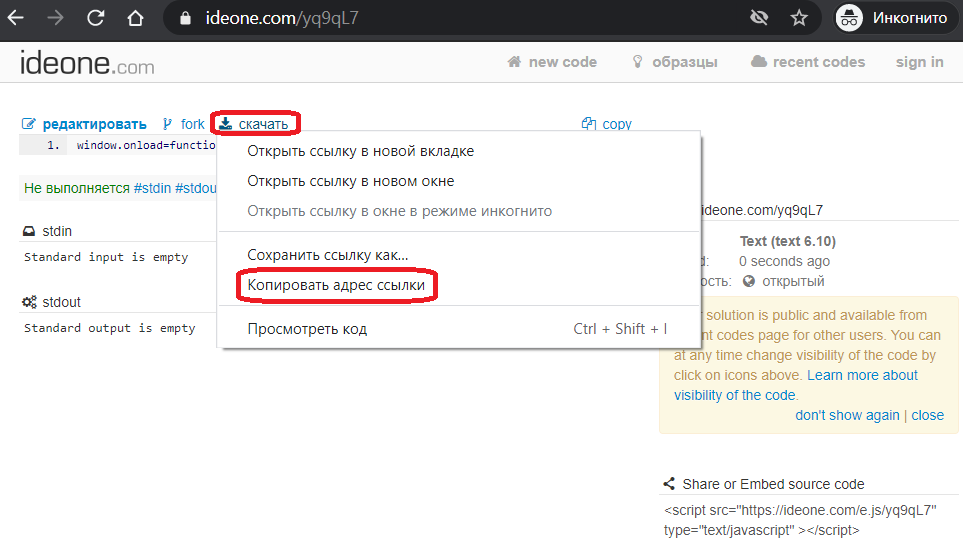The height and width of the screenshot is (546, 963).
Task: Click the редактировать link
Action: (x=95, y=125)
